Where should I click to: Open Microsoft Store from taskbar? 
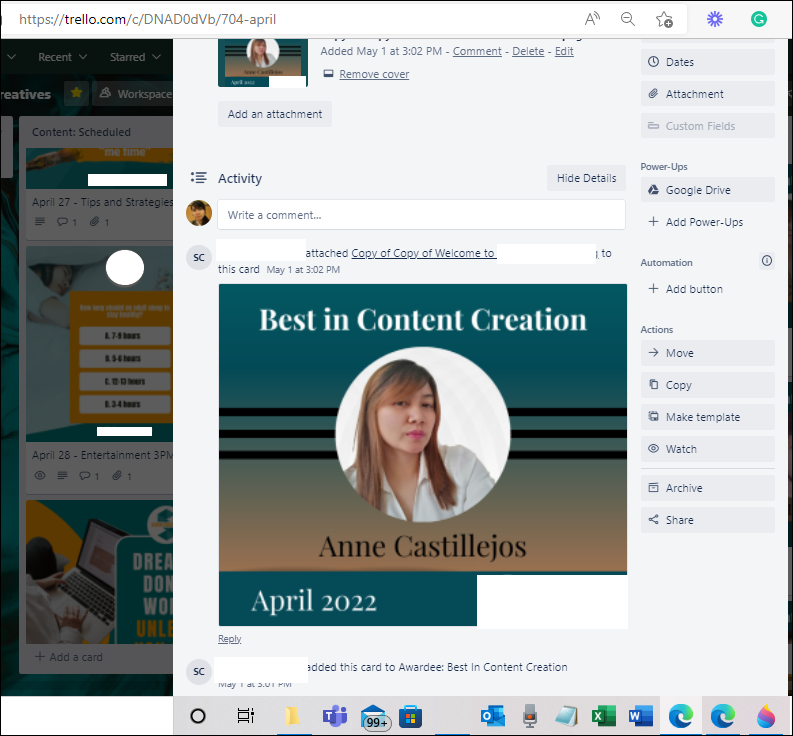pos(410,716)
